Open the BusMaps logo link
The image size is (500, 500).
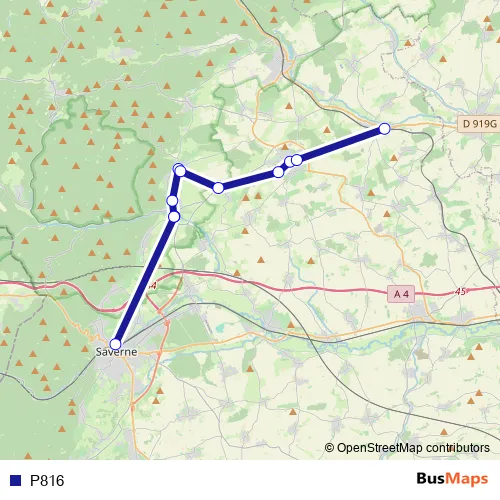click(x=452, y=479)
